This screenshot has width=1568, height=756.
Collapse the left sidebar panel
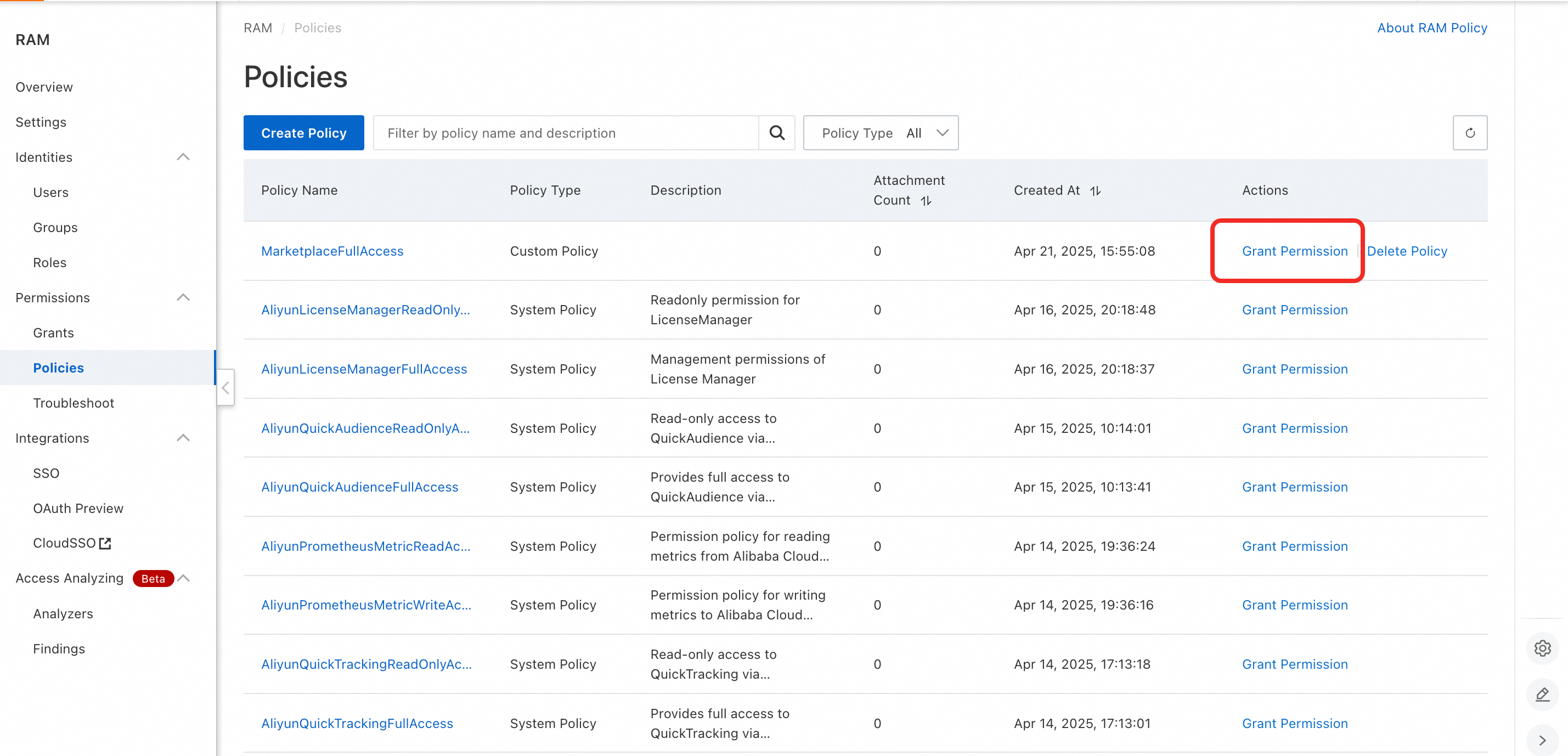click(226, 387)
